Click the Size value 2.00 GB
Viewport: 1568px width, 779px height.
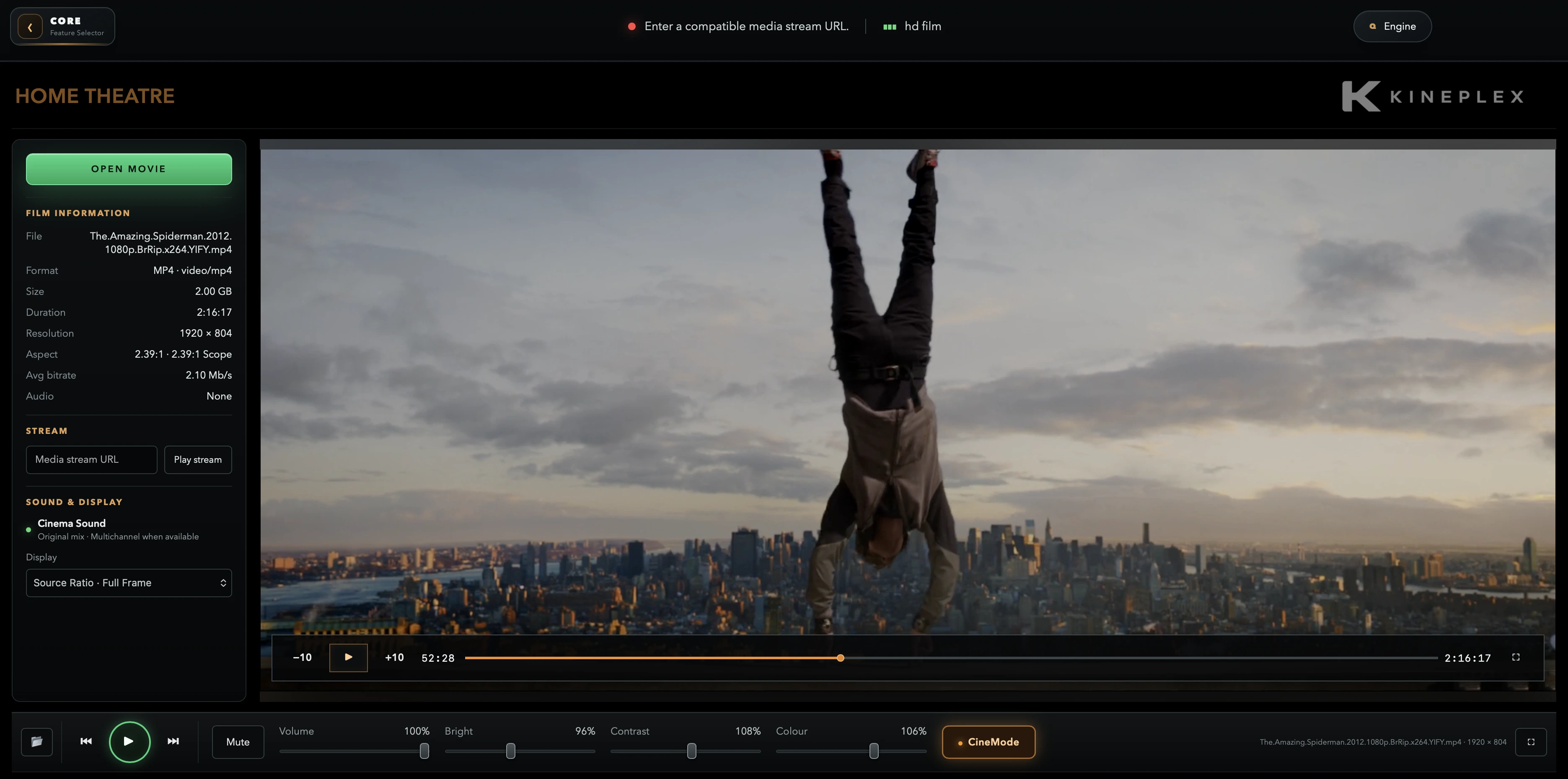pyautogui.click(x=213, y=291)
